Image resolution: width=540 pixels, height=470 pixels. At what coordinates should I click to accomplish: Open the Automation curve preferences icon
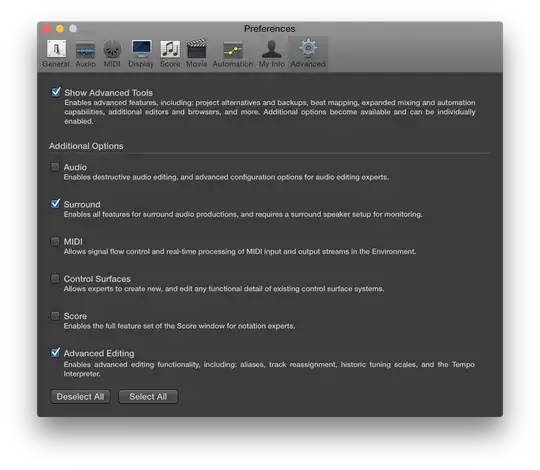point(233,53)
